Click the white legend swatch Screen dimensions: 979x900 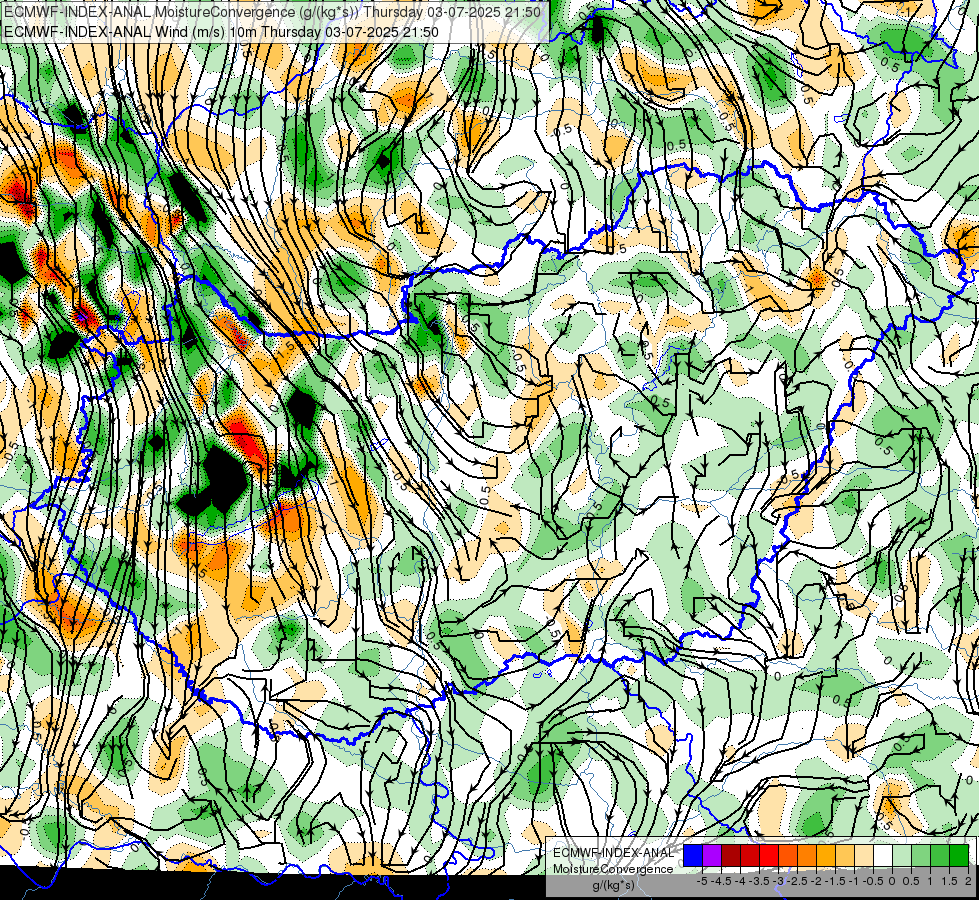point(883,855)
